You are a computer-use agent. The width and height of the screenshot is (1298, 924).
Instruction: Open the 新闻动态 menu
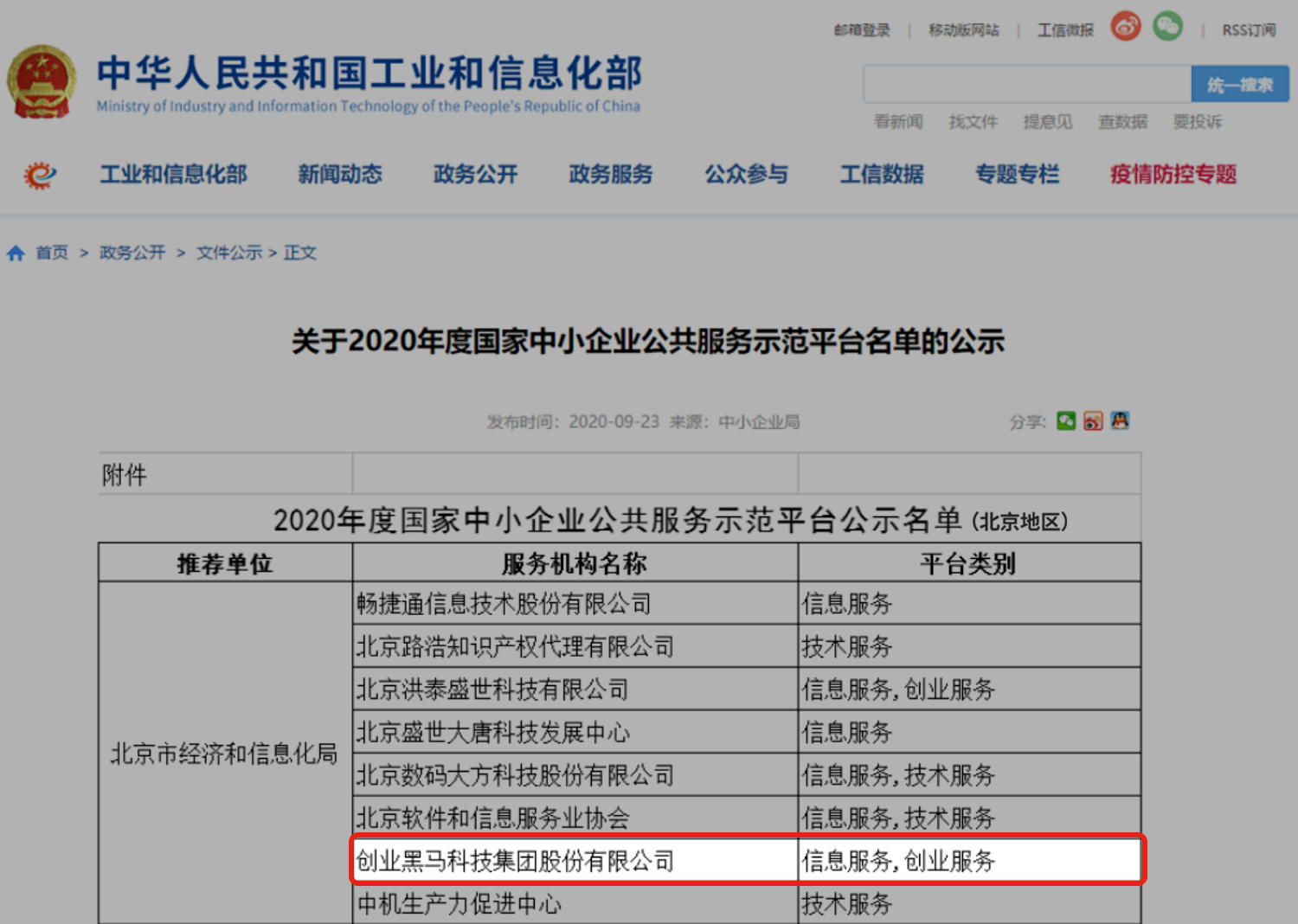pos(340,175)
